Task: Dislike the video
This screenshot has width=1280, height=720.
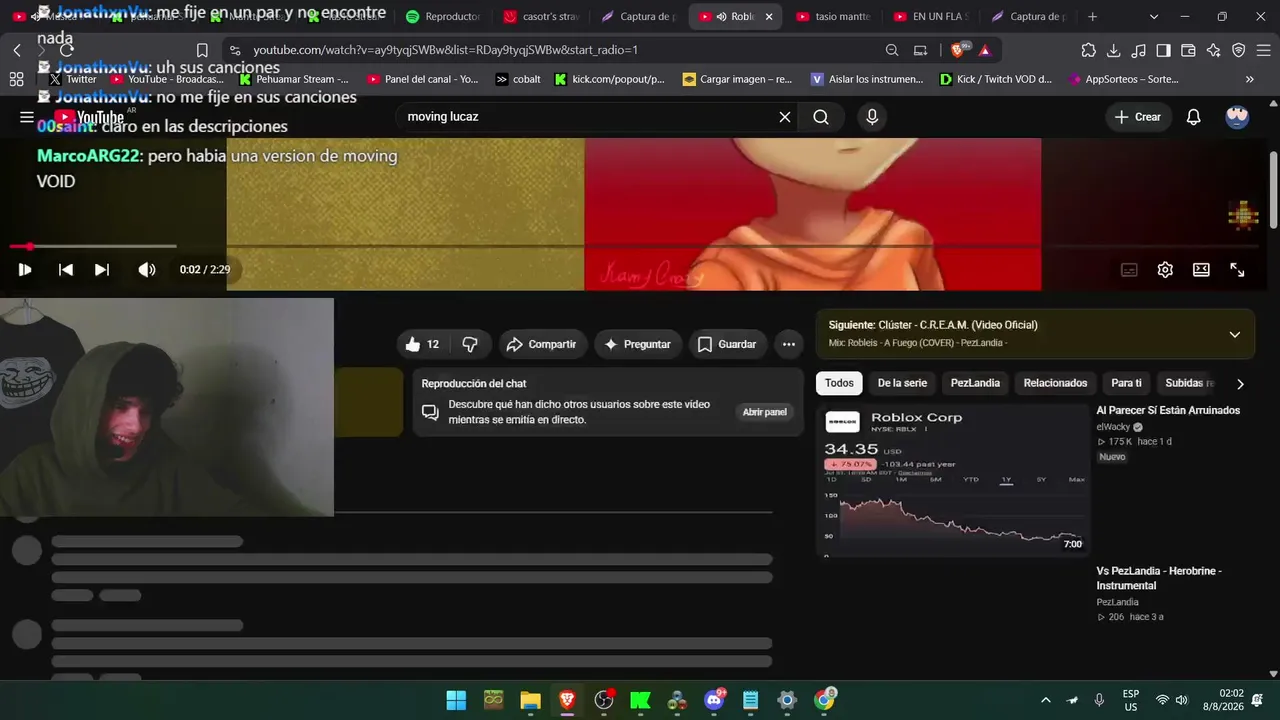Action: pyautogui.click(x=470, y=344)
